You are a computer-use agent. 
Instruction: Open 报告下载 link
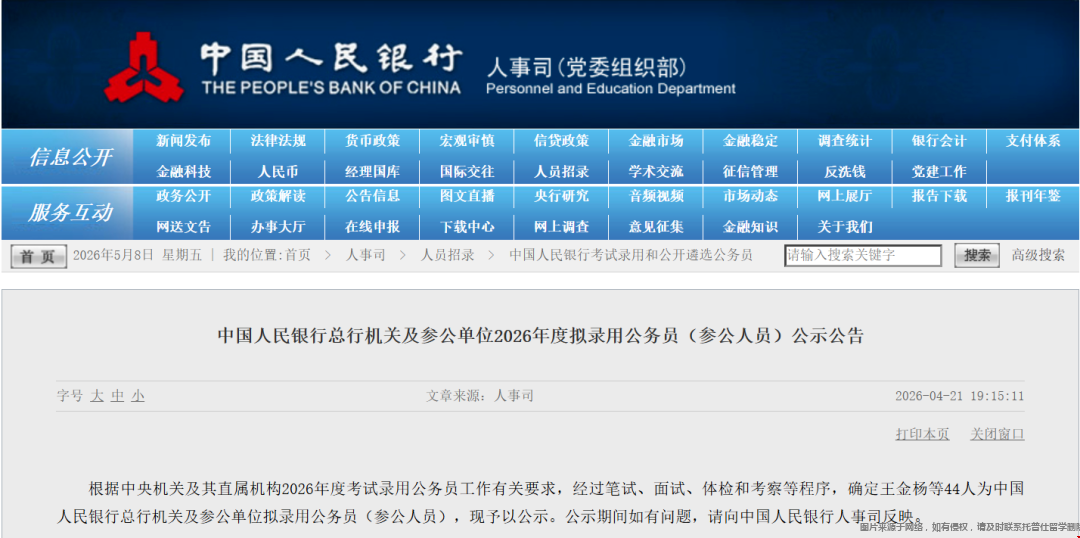tap(939, 196)
